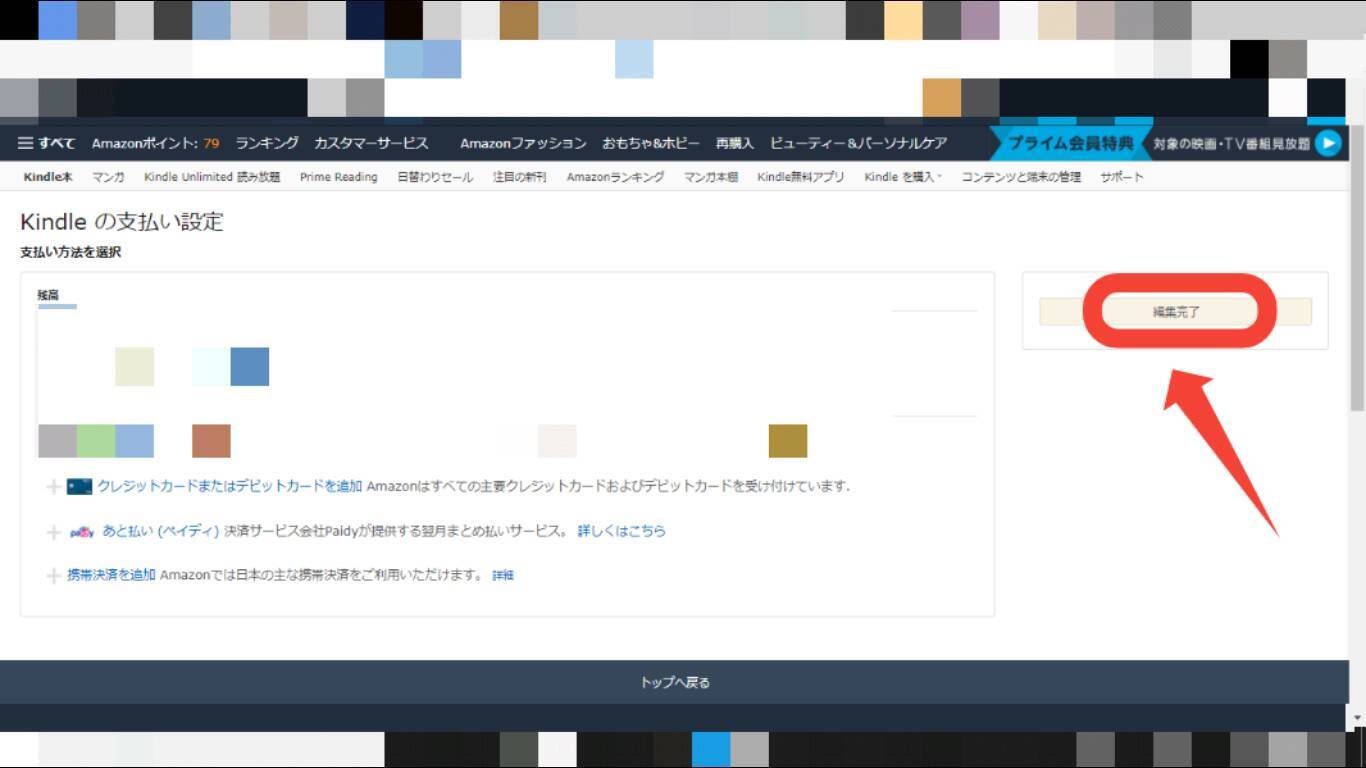Click the 対象の映画・TV番組見放題 text
Image resolution: width=1366 pixels, height=768 pixels.
(x=1231, y=143)
